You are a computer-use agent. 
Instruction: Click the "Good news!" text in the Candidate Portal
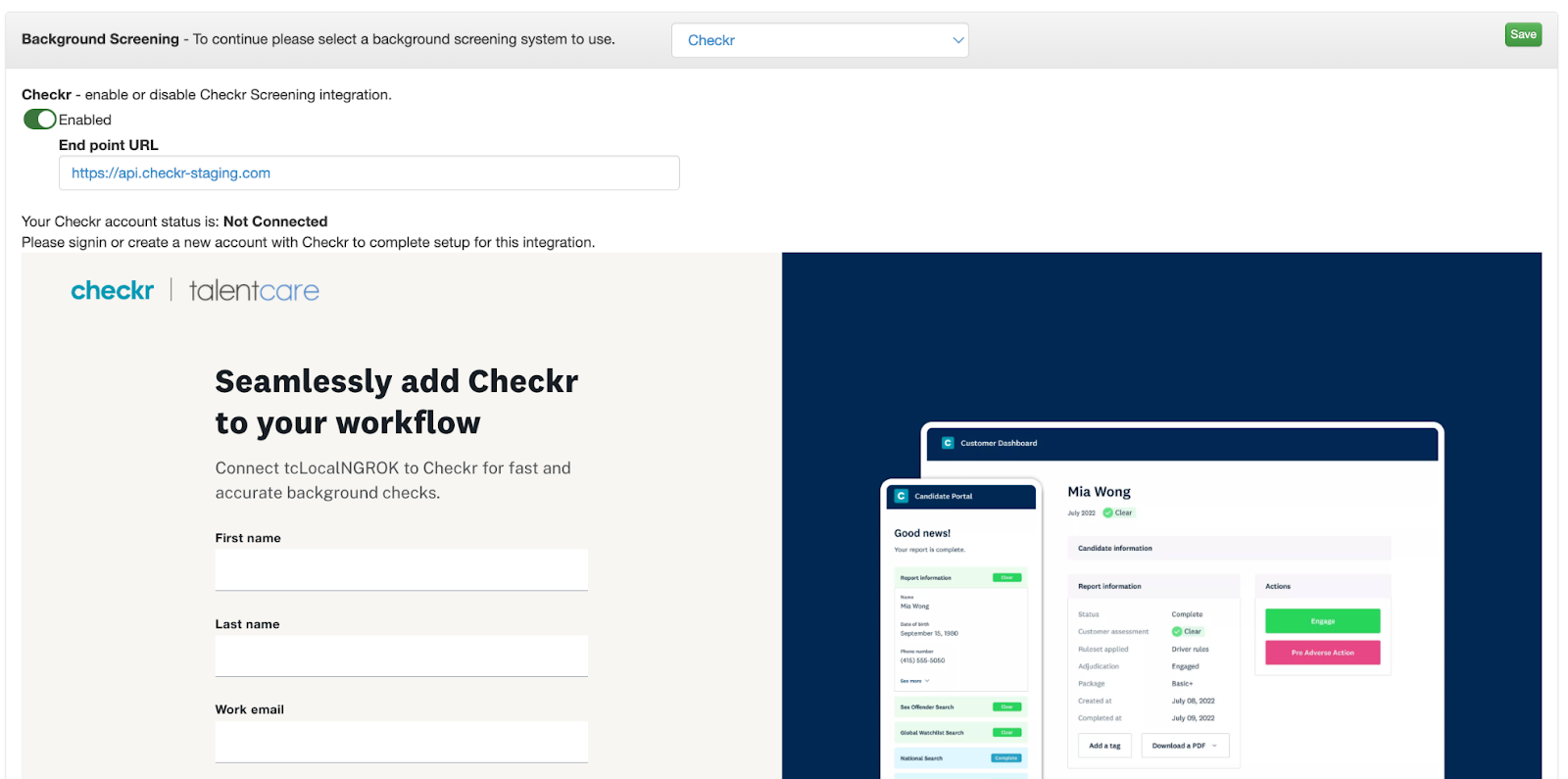tap(922, 533)
